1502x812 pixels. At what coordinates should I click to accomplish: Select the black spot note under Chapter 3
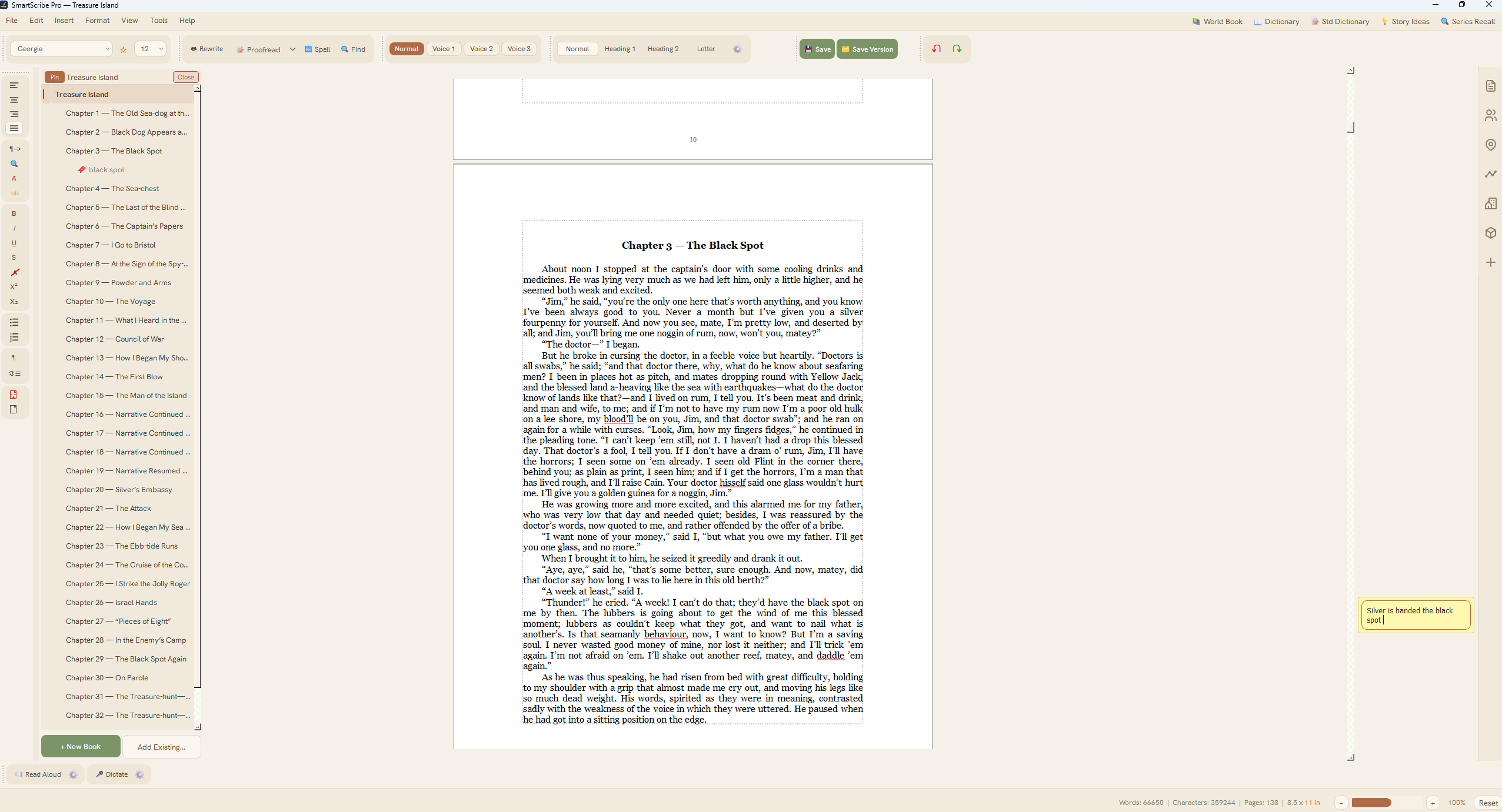(x=106, y=170)
